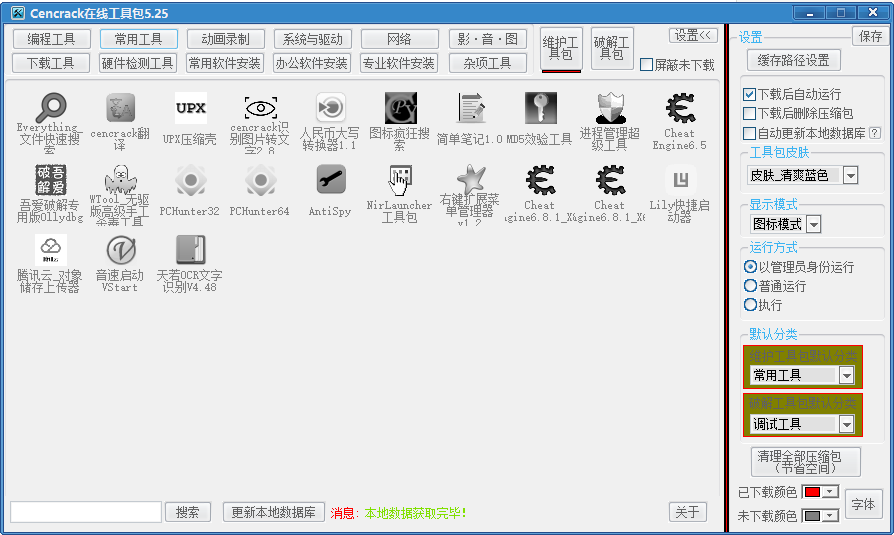Focus the search text input field
This screenshot has width=894, height=535.
pyautogui.click(x=86, y=512)
